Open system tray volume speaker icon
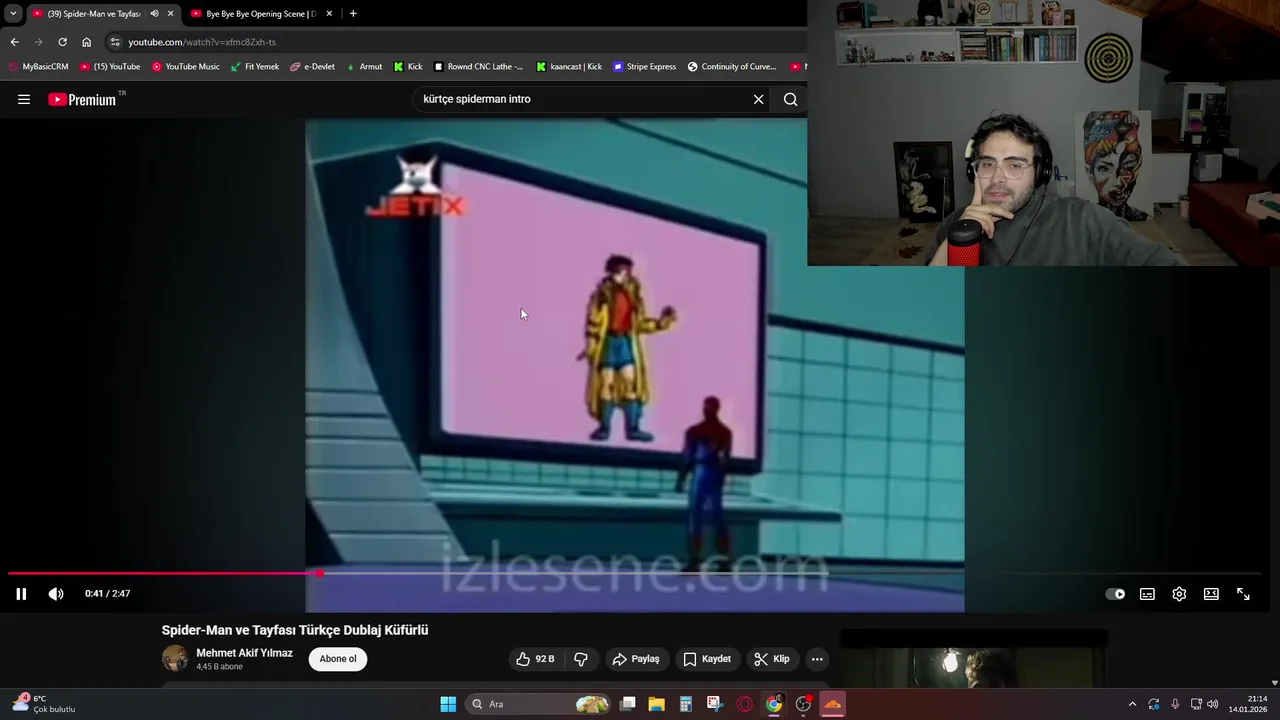The height and width of the screenshot is (720, 1280). [1213, 704]
